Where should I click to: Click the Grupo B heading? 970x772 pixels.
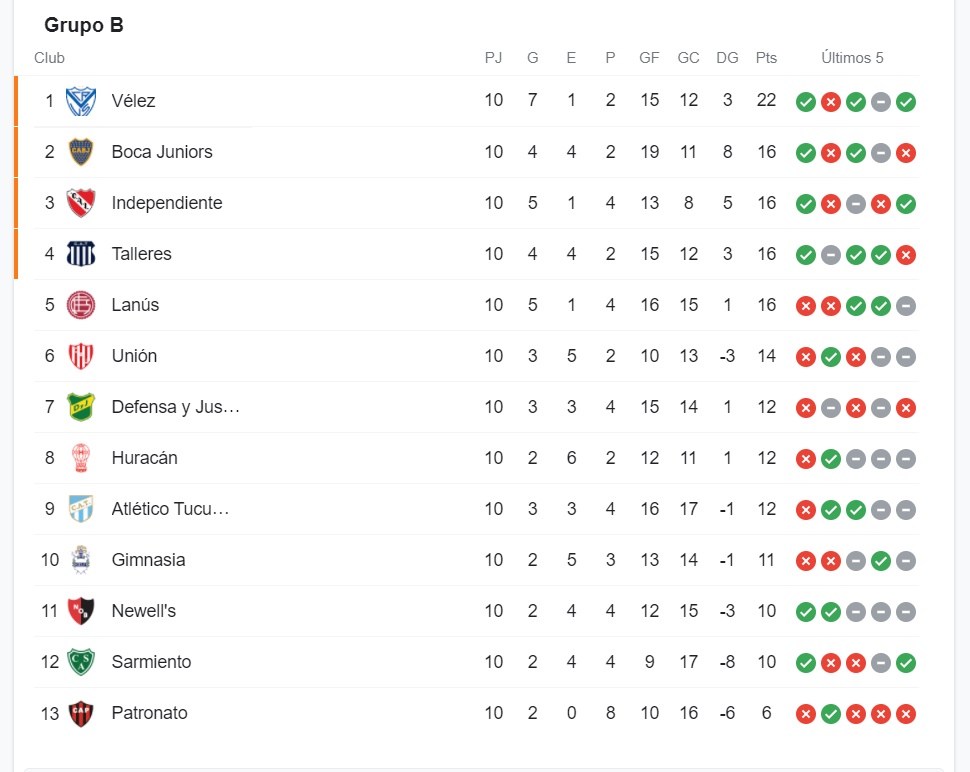tap(84, 25)
